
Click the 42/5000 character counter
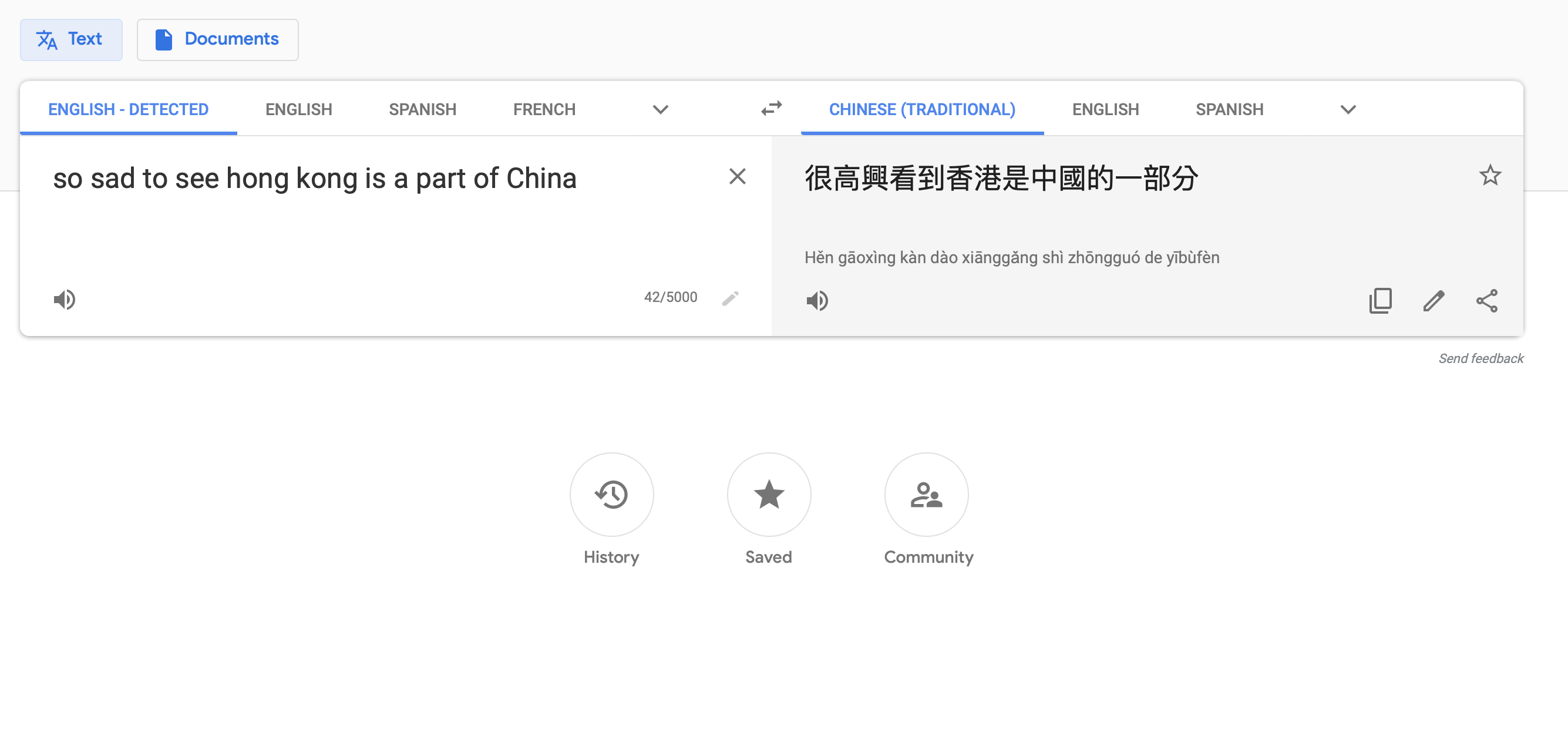coord(670,297)
